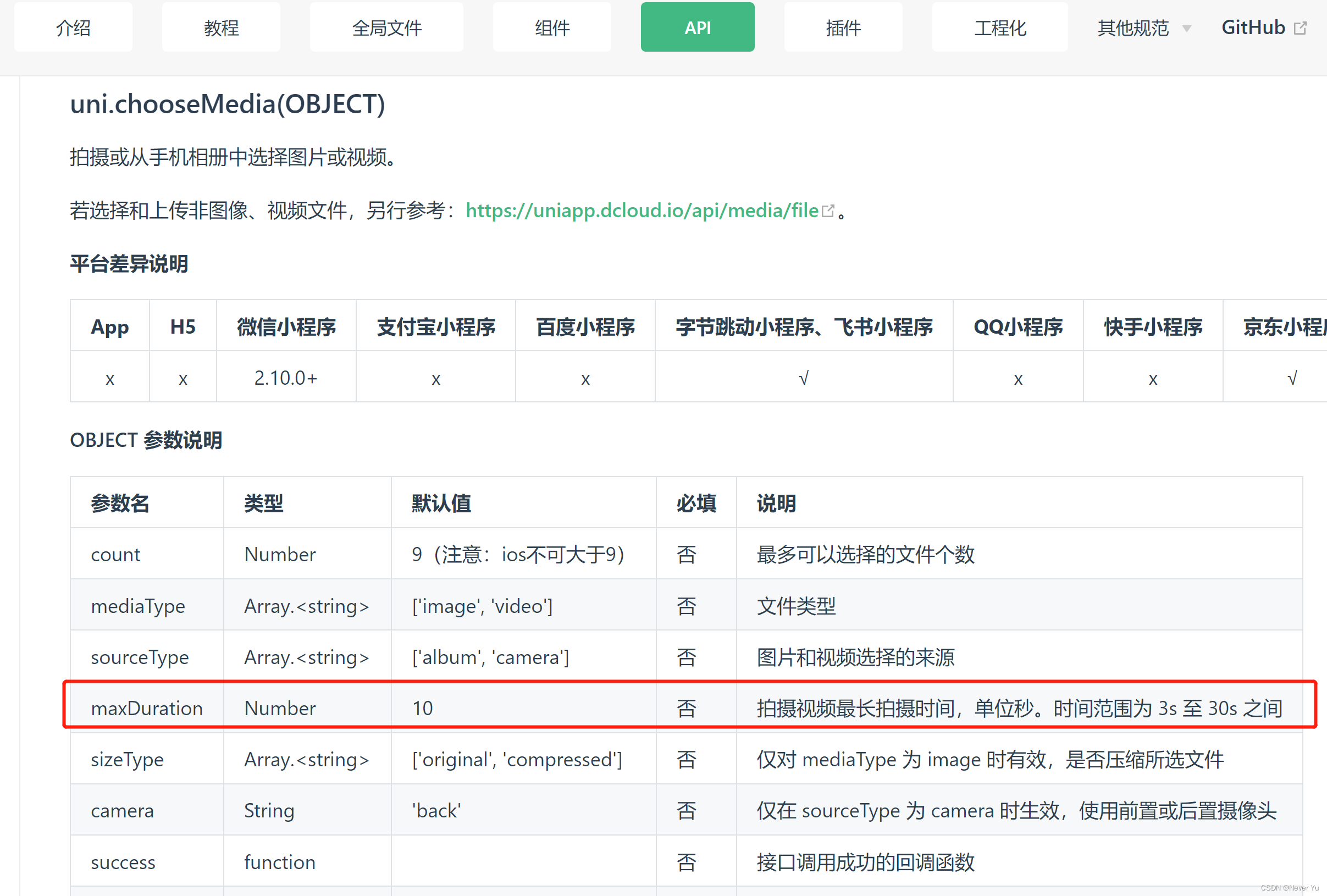This screenshot has width=1327, height=896.
Task: Open the 其他规范 menu
Action: 1133,28
